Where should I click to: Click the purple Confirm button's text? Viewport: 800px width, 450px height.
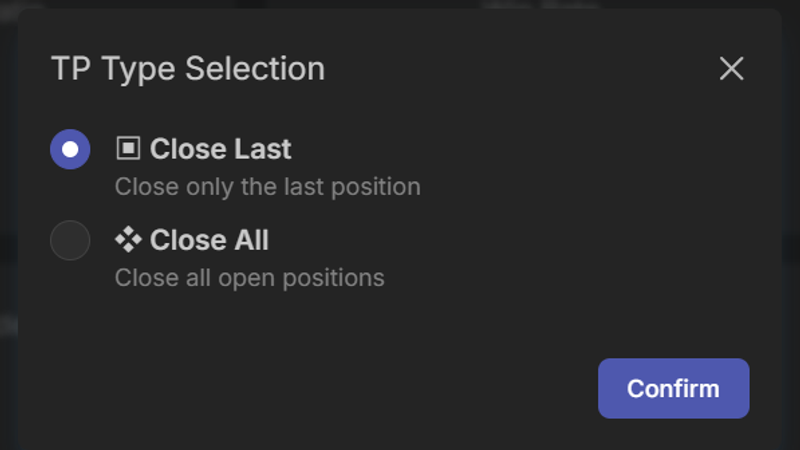tap(672, 388)
